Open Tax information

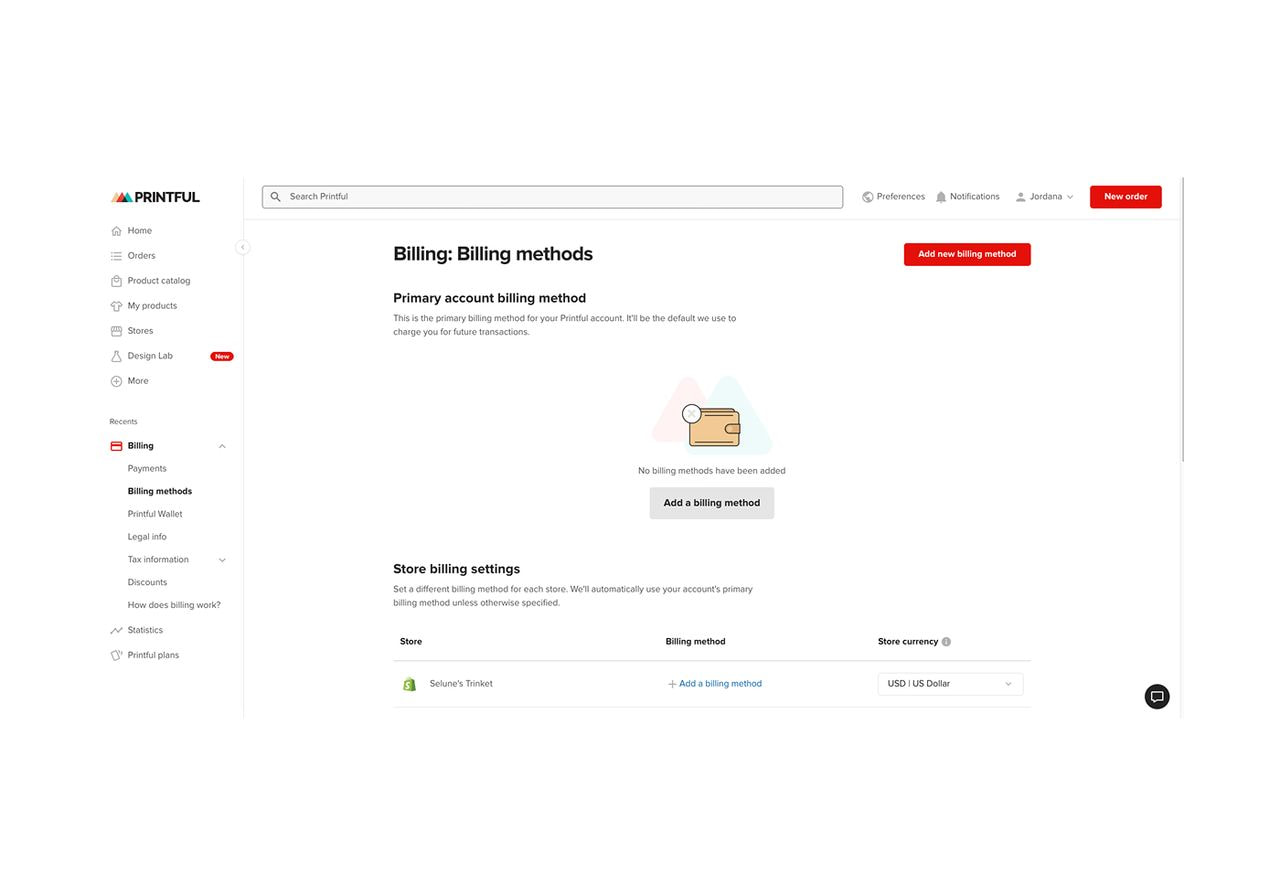158,560
